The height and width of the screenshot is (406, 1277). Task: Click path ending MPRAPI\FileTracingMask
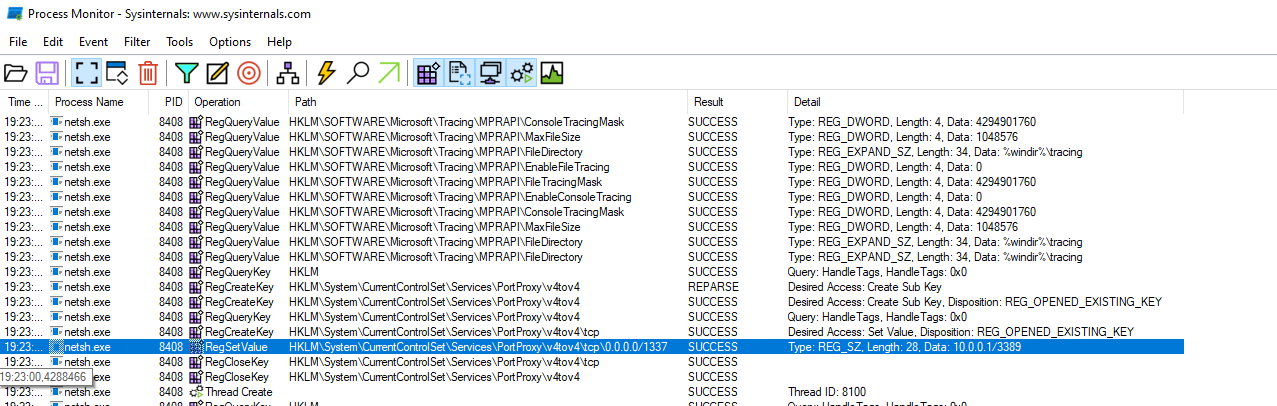pyautogui.click(x=445, y=182)
